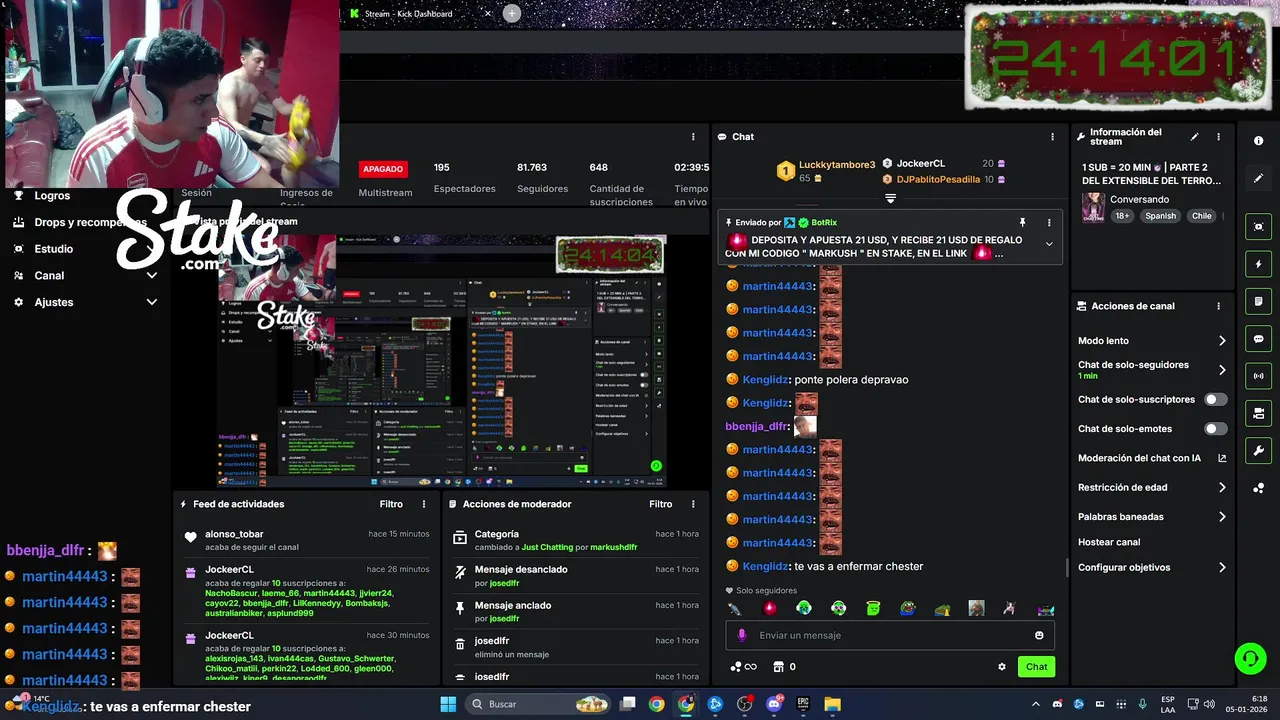The height and width of the screenshot is (720, 1280).
Task: Click the Spanish language tag
Action: click(1161, 216)
